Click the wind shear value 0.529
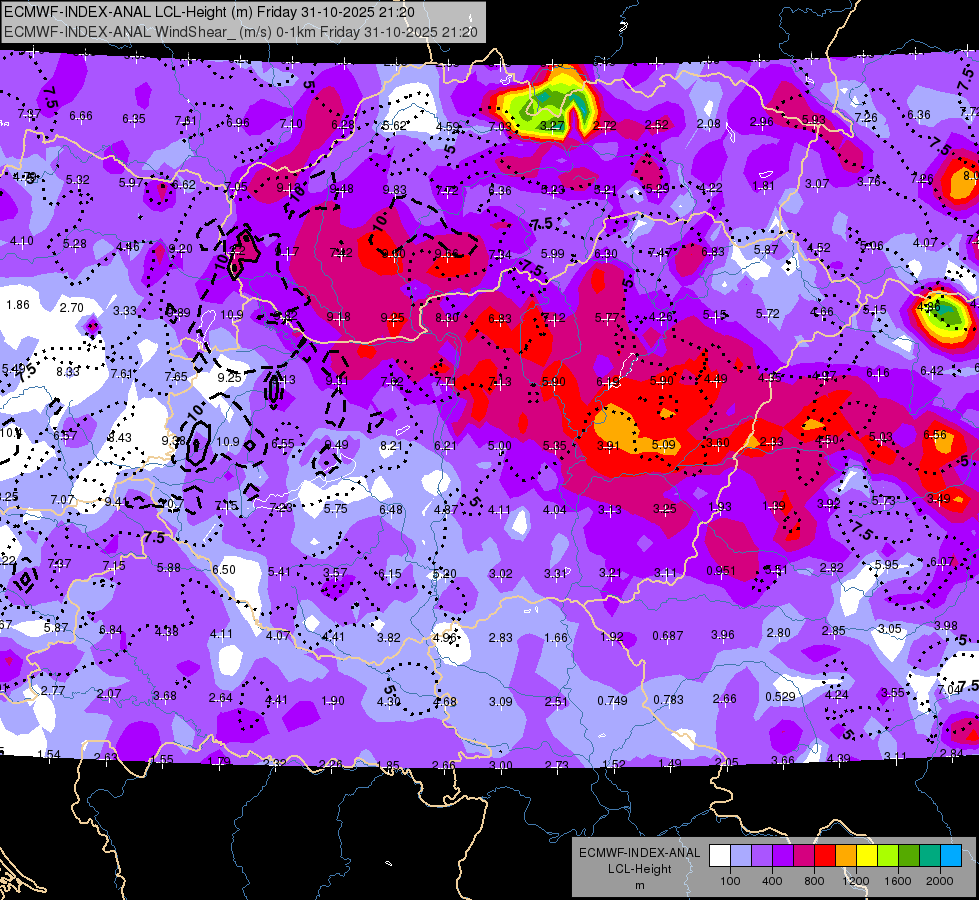The height and width of the screenshot is (900, 979). point(780,696)
